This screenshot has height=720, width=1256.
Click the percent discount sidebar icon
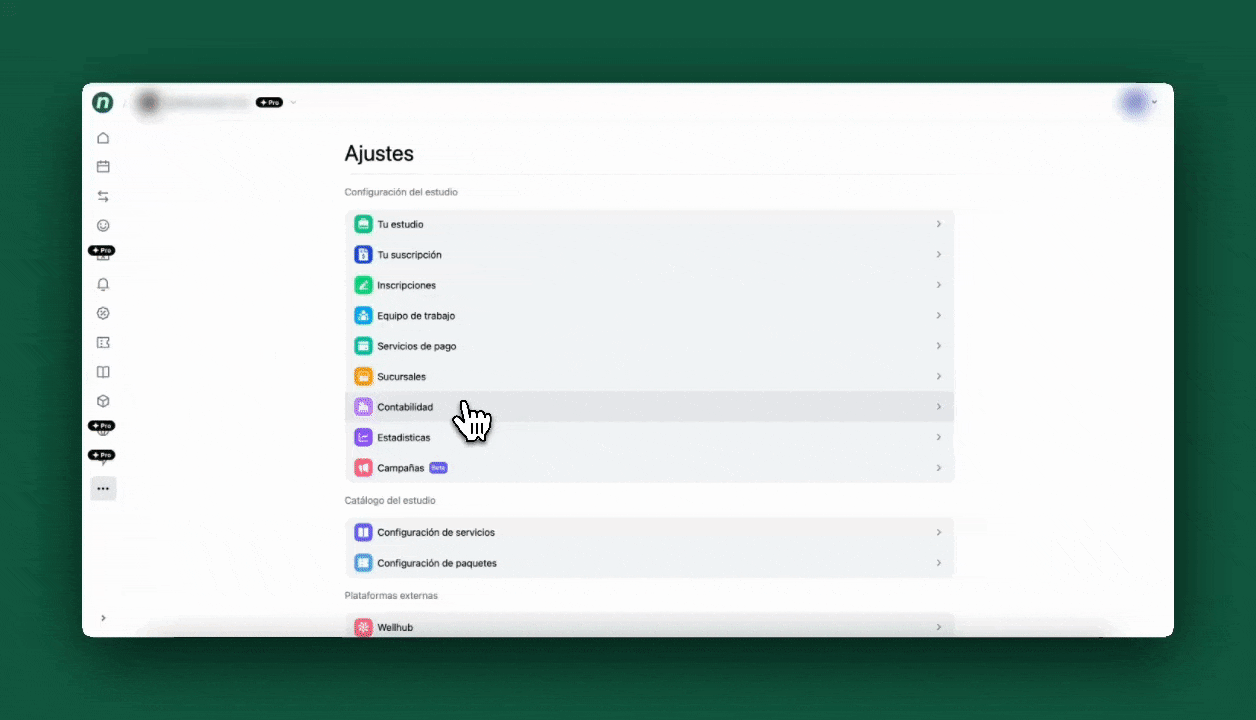[103, 313]
